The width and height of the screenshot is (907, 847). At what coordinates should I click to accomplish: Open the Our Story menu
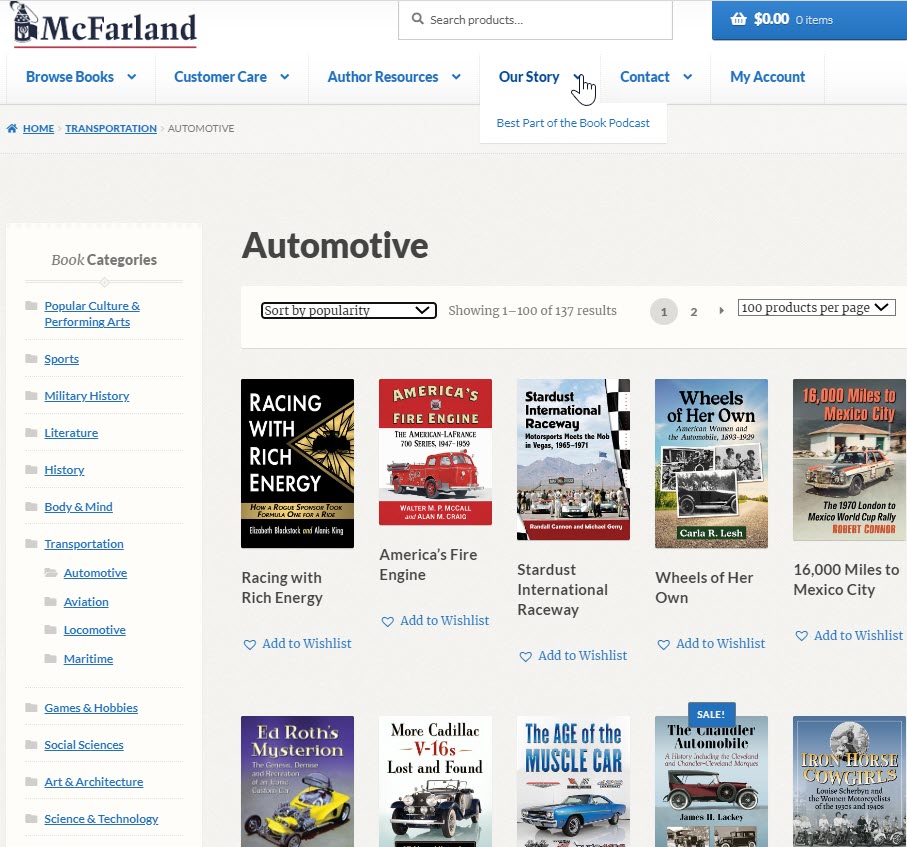(529, 77)
